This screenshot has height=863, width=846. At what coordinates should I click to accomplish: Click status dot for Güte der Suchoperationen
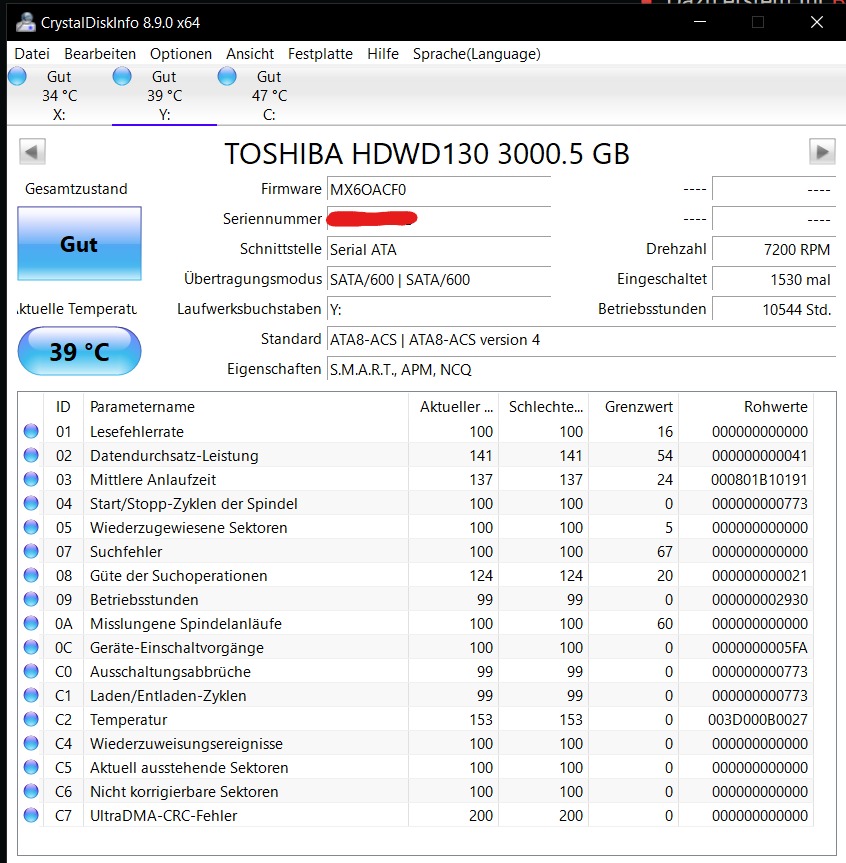[31, 575]
